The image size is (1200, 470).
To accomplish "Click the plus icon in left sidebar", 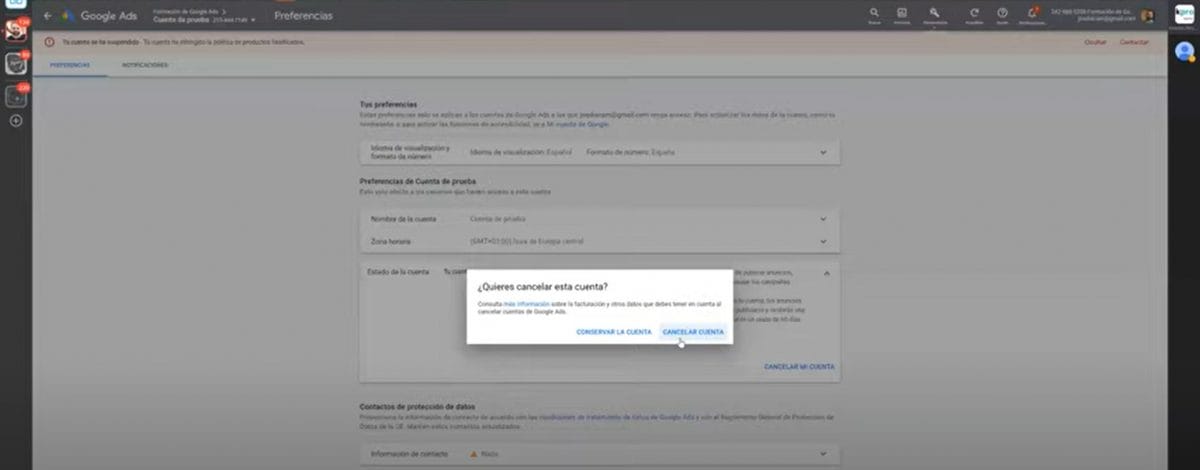I will tap(16, 121).
